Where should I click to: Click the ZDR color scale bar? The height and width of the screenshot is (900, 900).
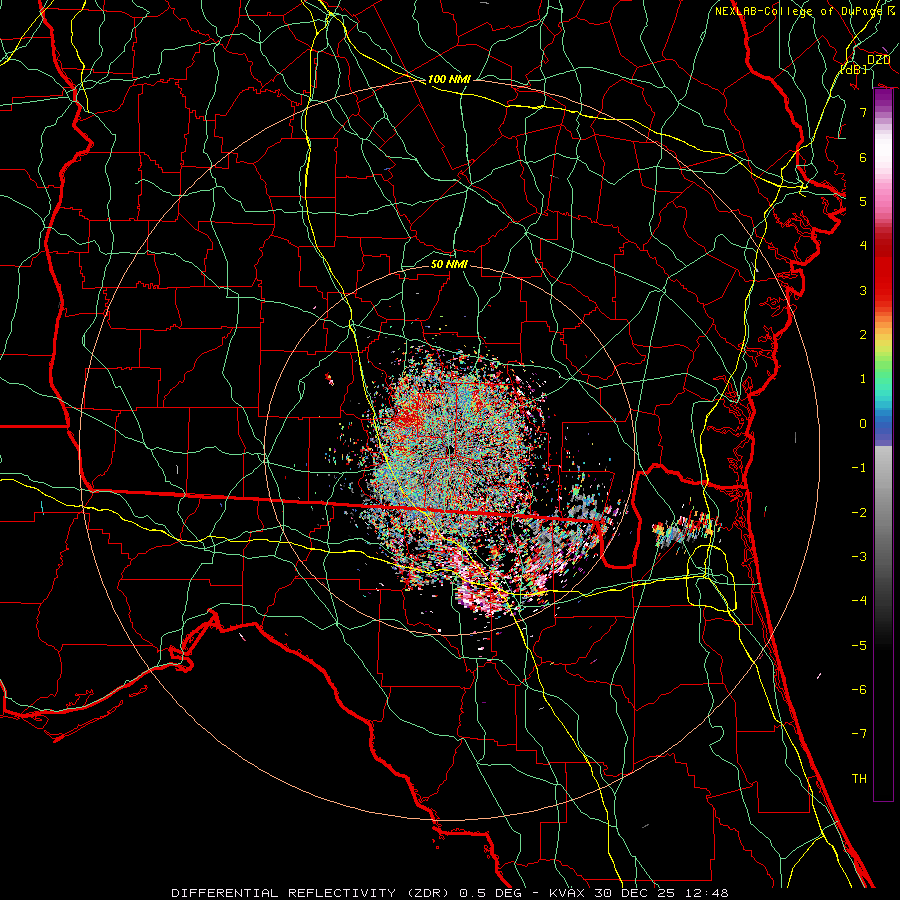(x=883, y=444)
